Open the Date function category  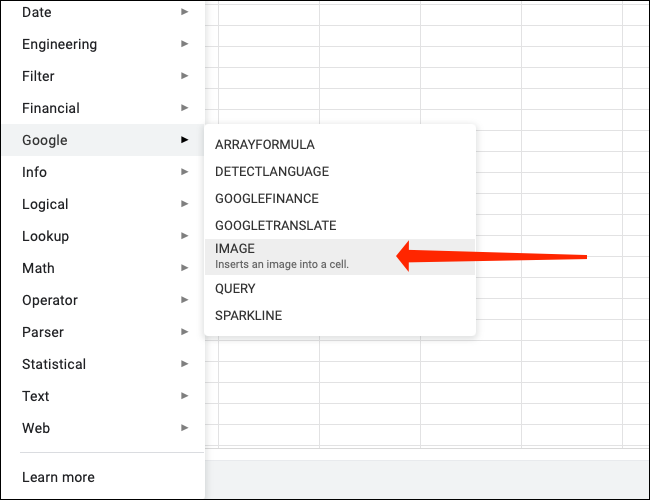37,12
